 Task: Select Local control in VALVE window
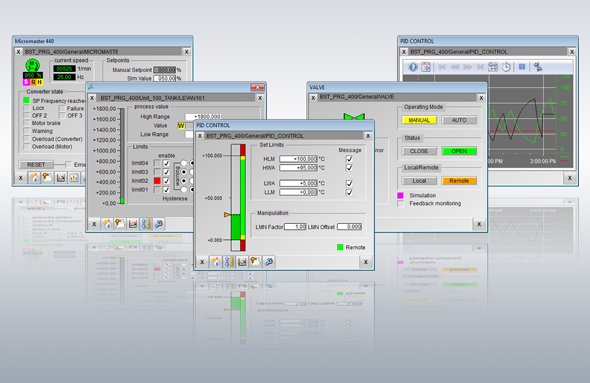click(x=419, y=181)
